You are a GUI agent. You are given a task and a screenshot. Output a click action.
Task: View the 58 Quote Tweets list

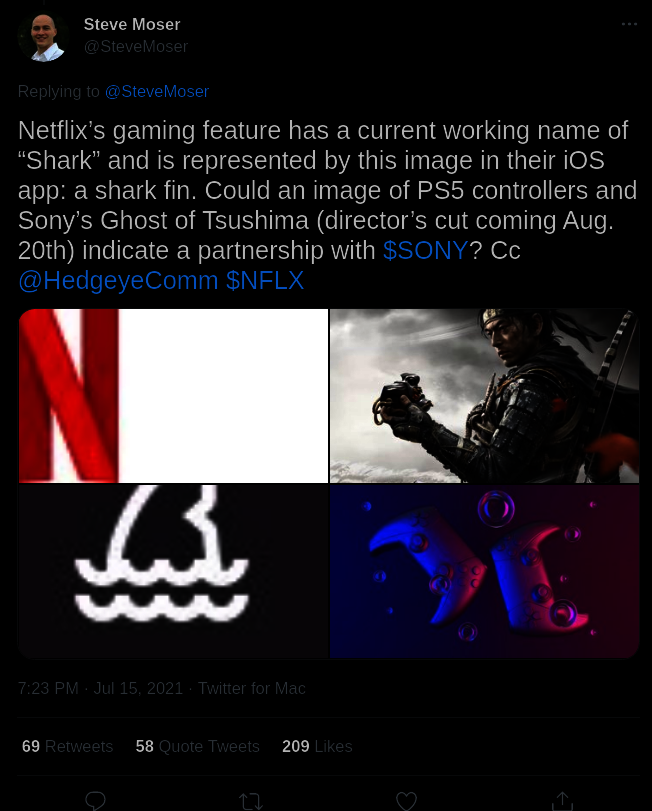click(x=198, y=746)
